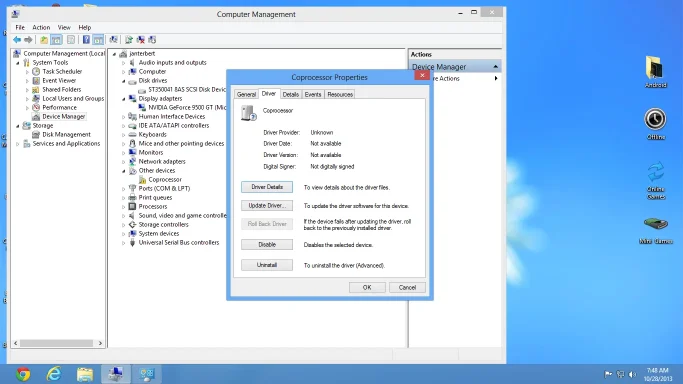Open Disk Management under Storage
Viewport: 683px width, 384px height.
pos(66,135)
